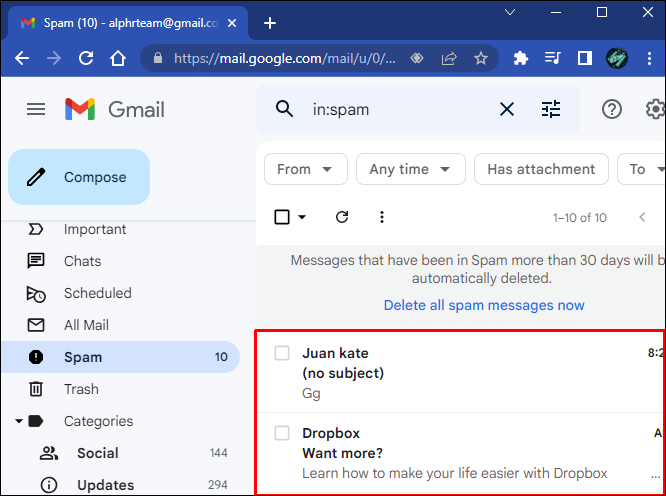Viewport: 666px width, 496px height.
Task: Select the Spam (10) browser tab
Action: 127,23
